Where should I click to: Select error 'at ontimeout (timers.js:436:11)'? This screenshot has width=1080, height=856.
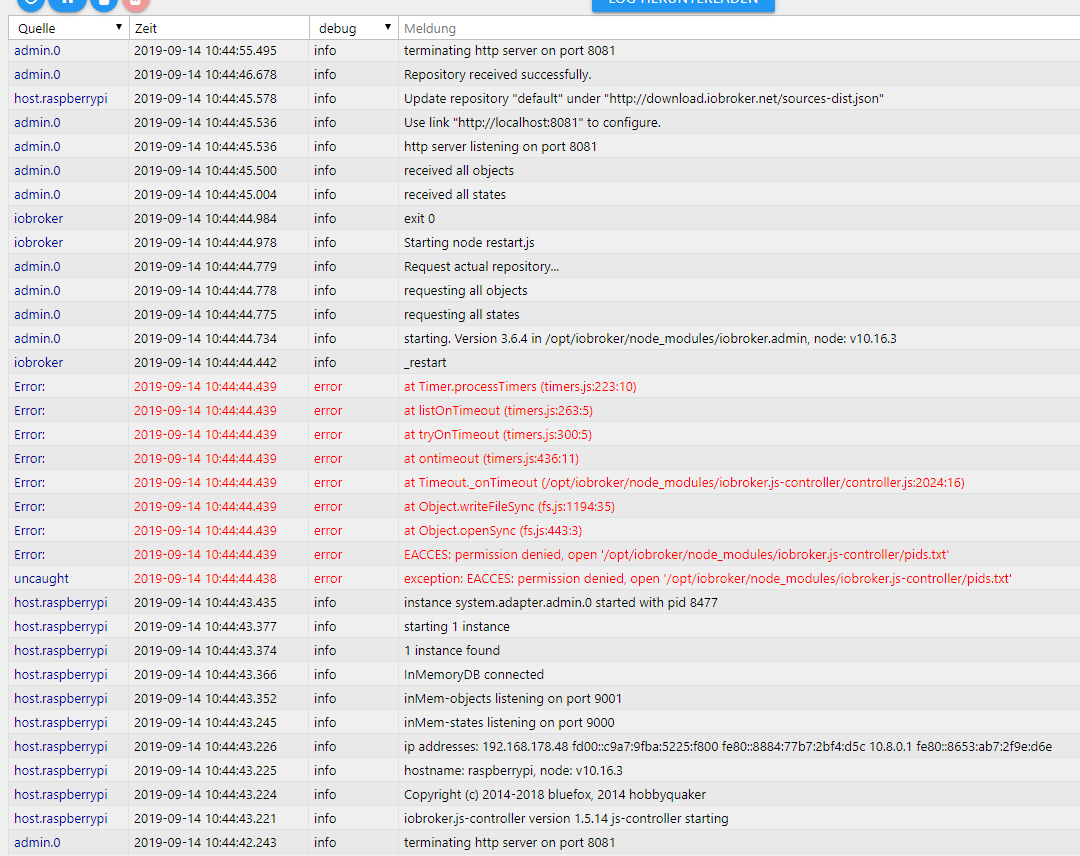click(491, 459)
